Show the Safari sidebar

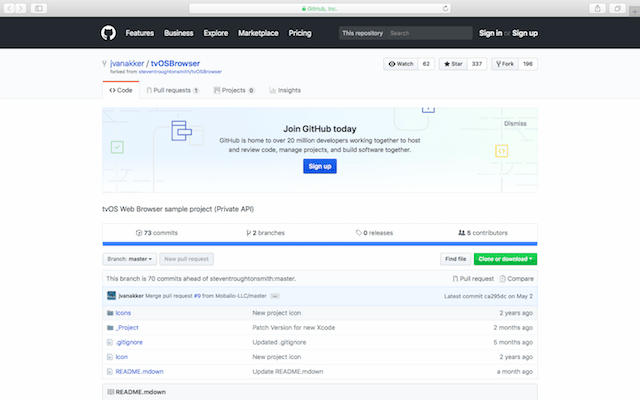39,7
